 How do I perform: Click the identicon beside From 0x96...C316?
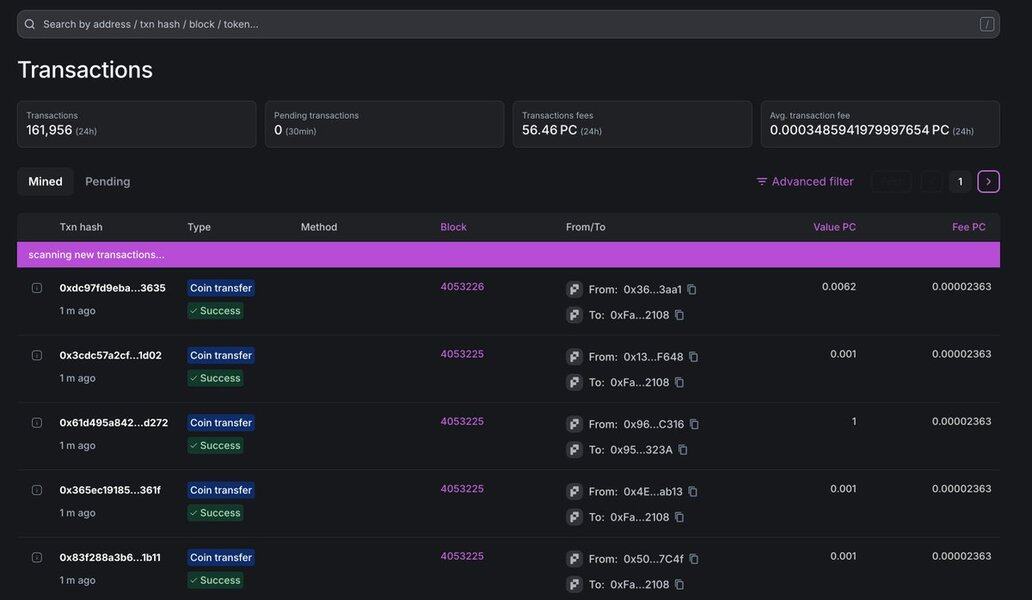pos(574,424)
